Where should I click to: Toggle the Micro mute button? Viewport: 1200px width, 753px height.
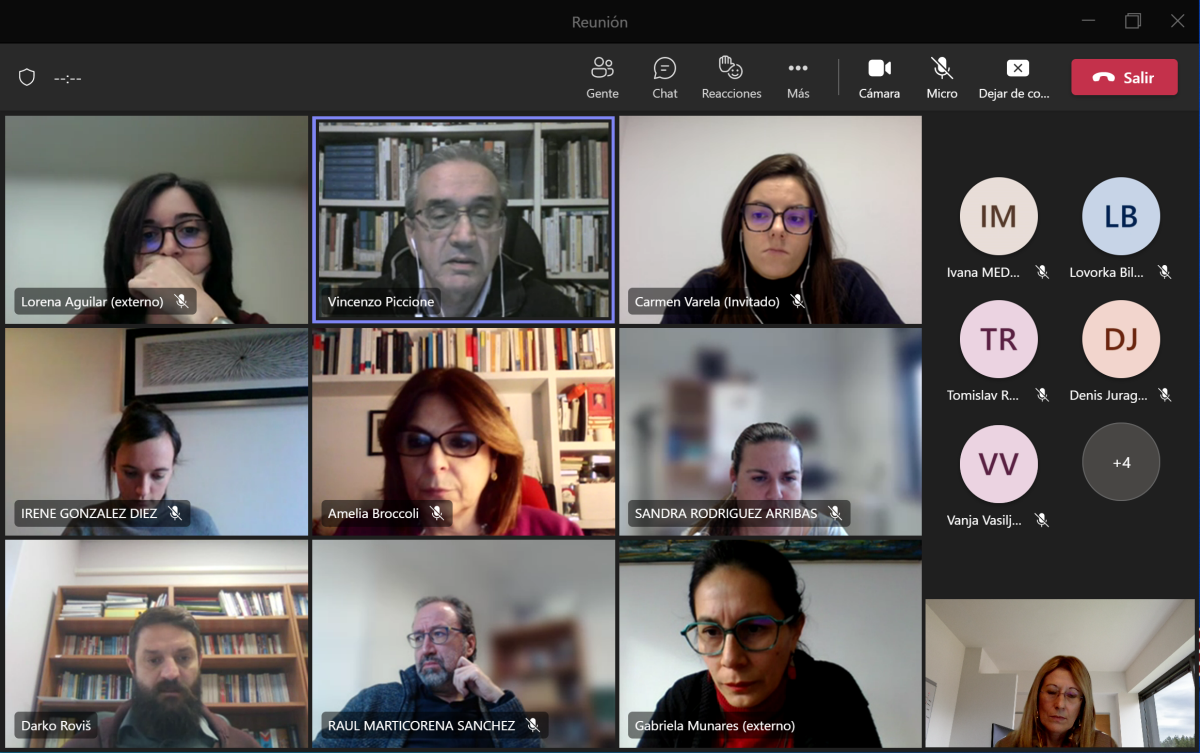(941, 77)
